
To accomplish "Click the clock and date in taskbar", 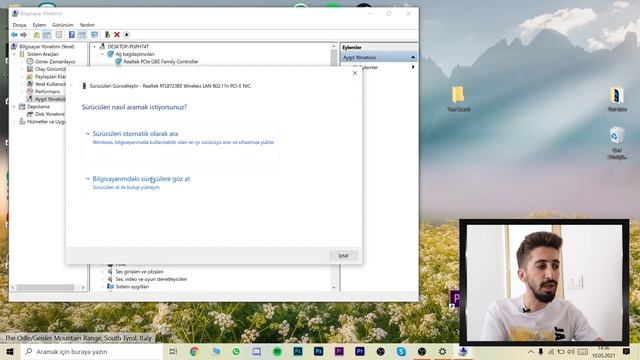I will click(x=603, y=352).
